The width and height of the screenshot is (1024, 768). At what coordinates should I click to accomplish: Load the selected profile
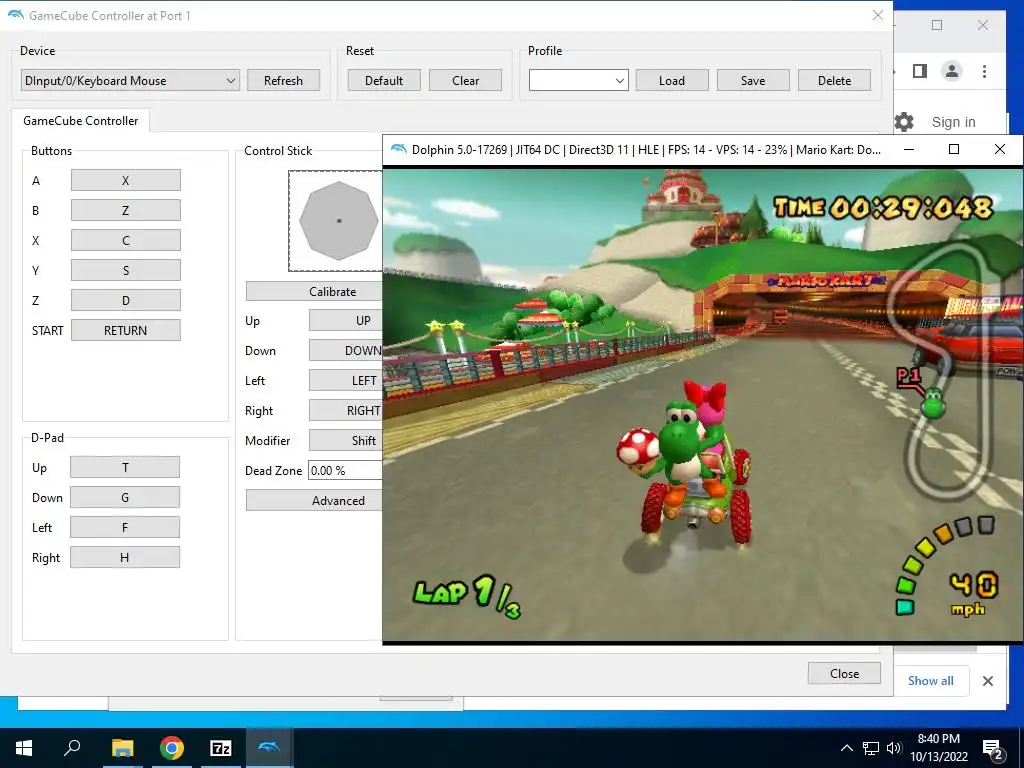(x=672, y=80)
